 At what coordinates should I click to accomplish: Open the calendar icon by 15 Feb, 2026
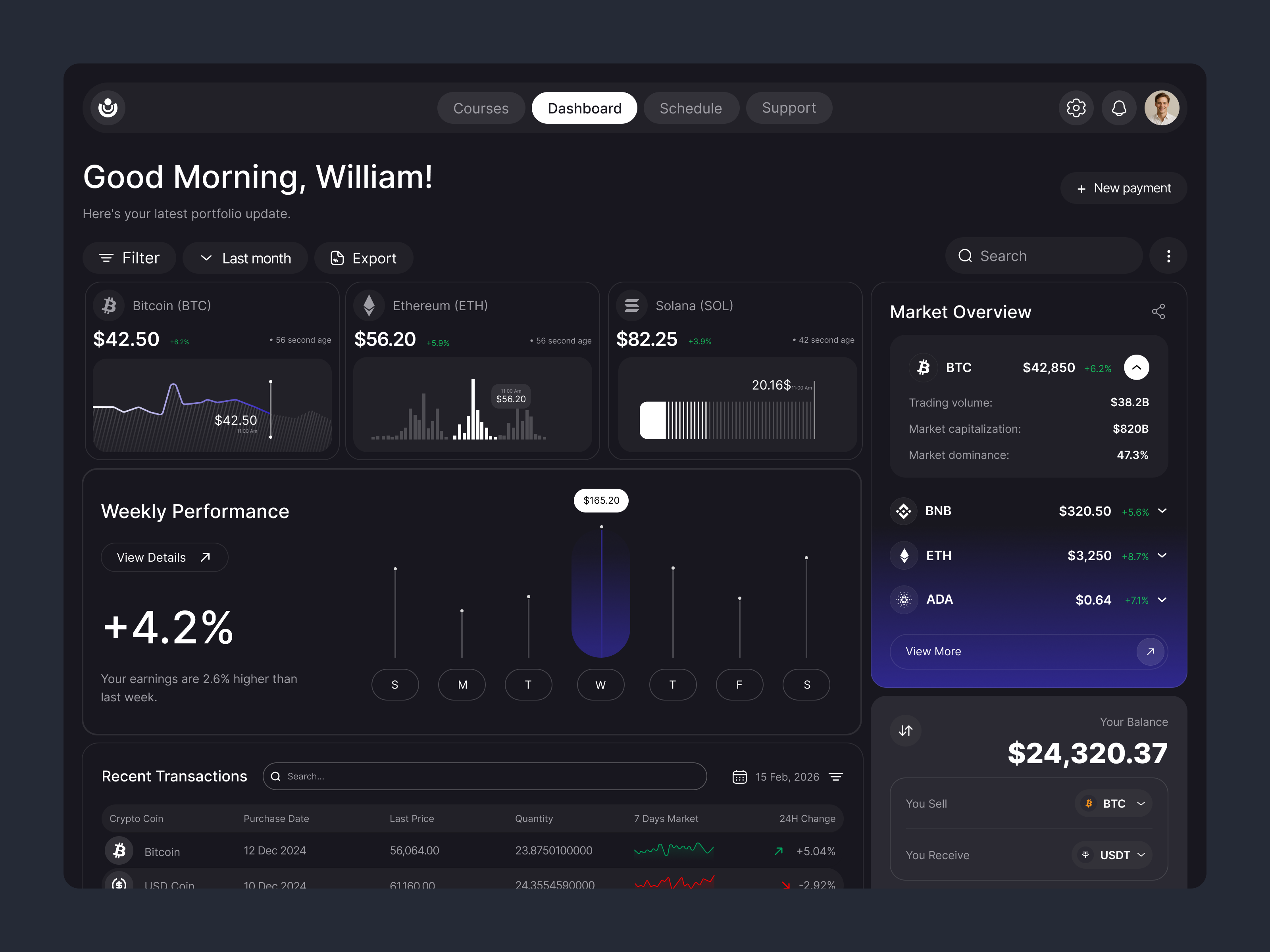(739, 776)
